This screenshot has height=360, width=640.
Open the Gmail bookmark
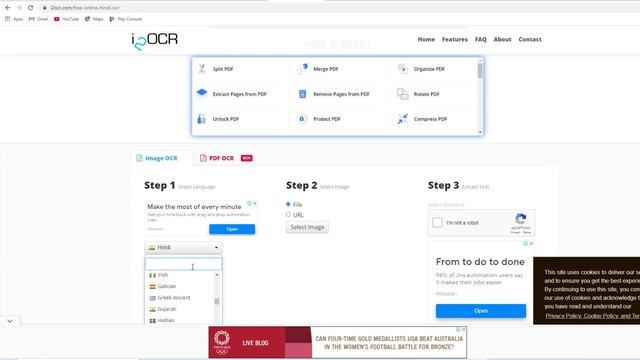tap(38, 19)
